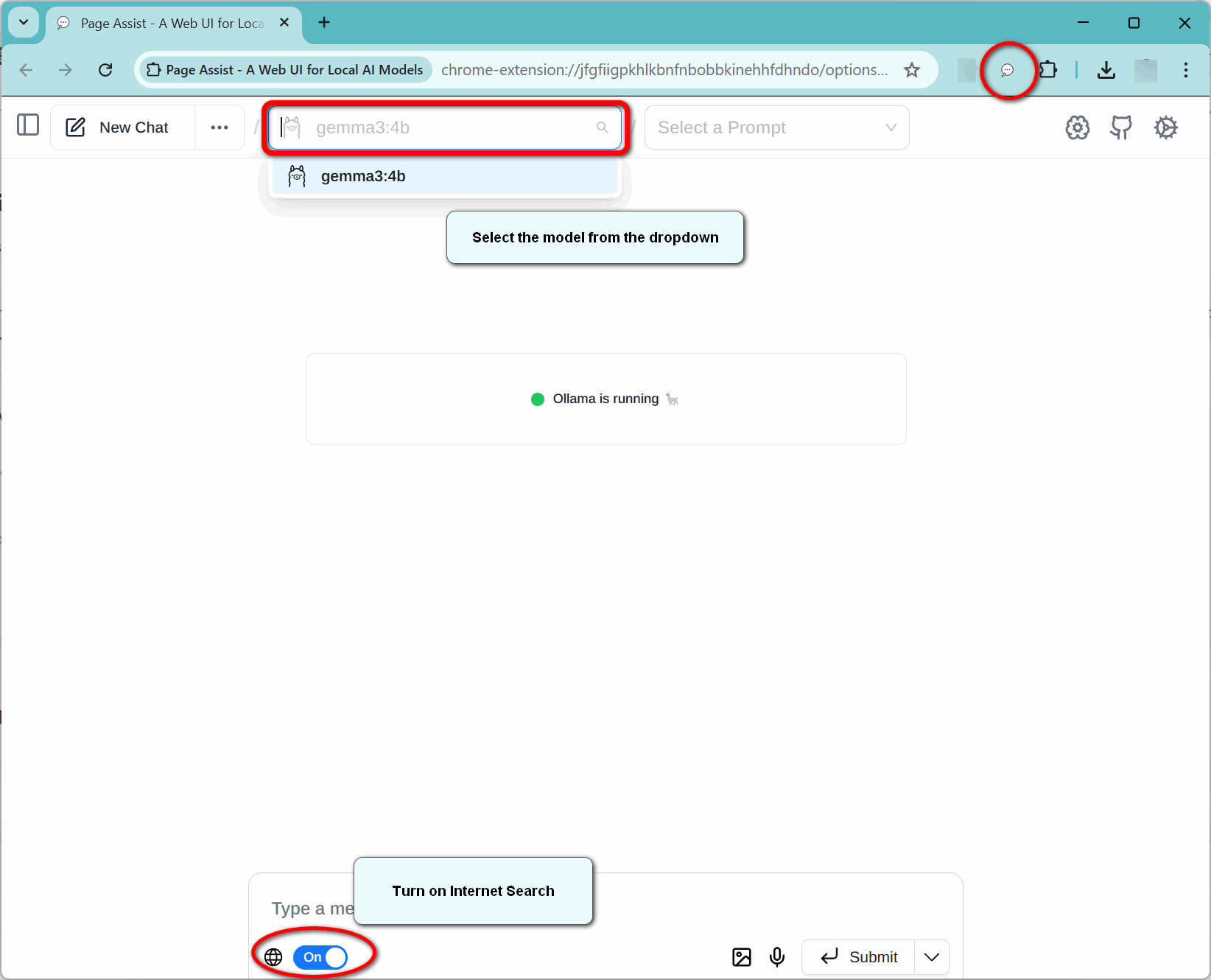
Task: Go forward in browser history
Action: [x=66, y=70]
